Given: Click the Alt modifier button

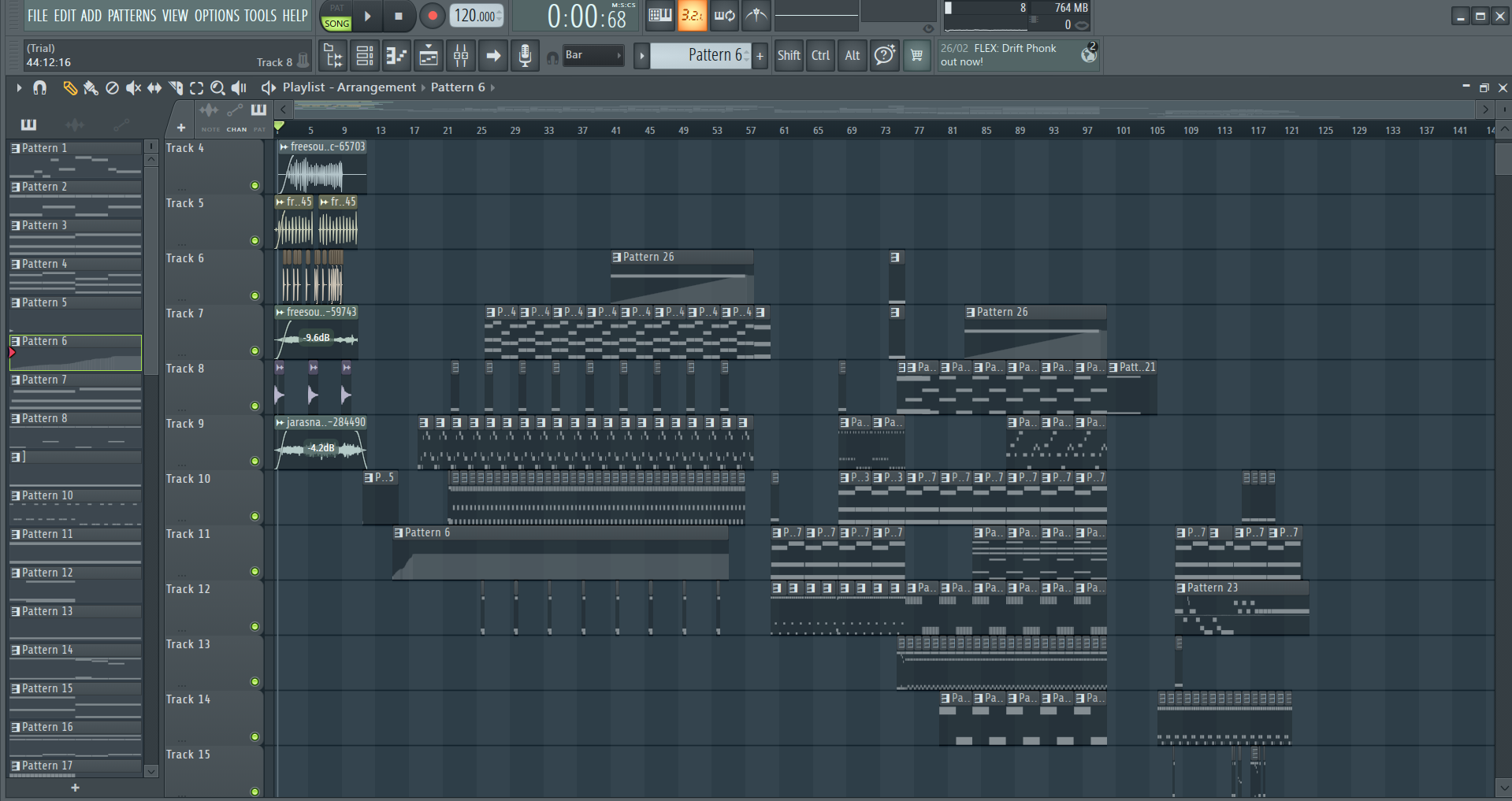Looking at the screenshot, I should click(x=853, y=56).
